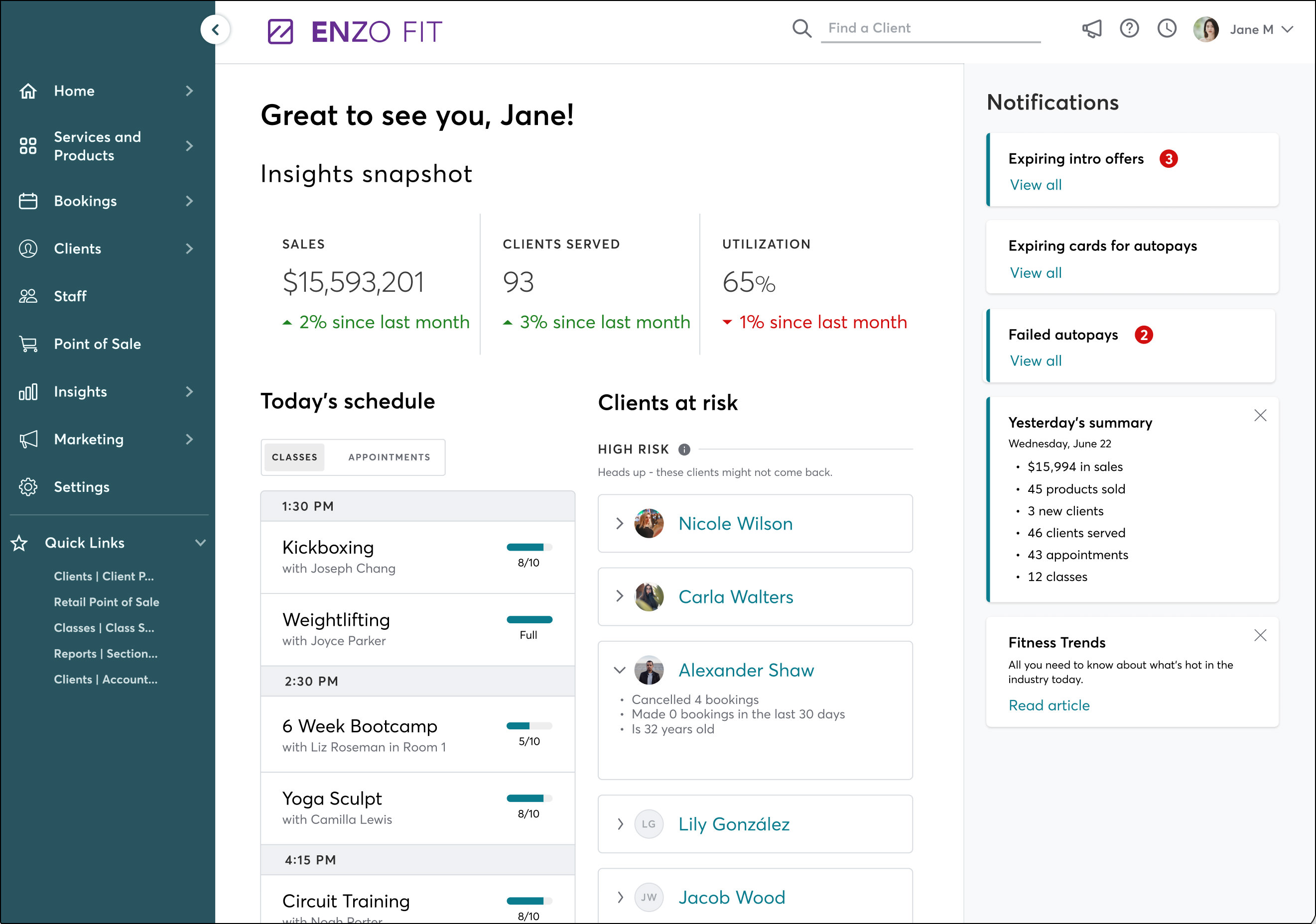
Task: Click the Kickboxing 8/10 capacity bar
Action: tap(529, 547)
